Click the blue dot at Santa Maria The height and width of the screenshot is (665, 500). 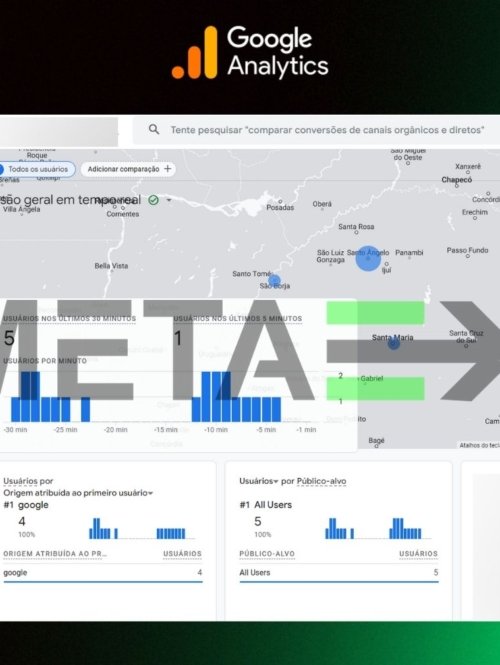coord(394,344)
